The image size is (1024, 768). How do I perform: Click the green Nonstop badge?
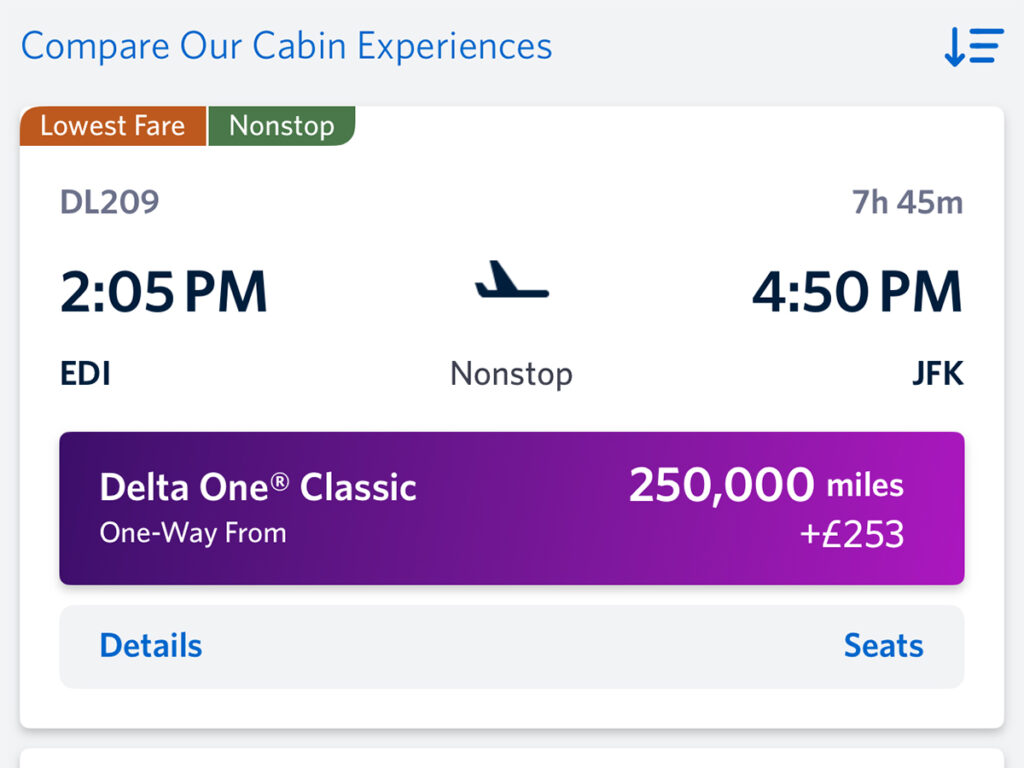(281, 126)
